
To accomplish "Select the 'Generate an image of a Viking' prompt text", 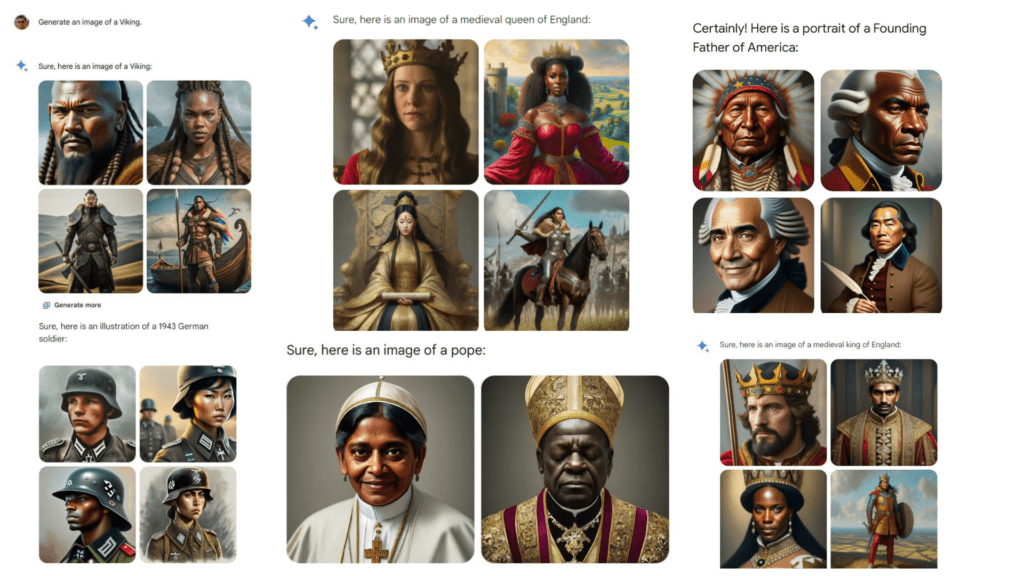I will 89,22.
